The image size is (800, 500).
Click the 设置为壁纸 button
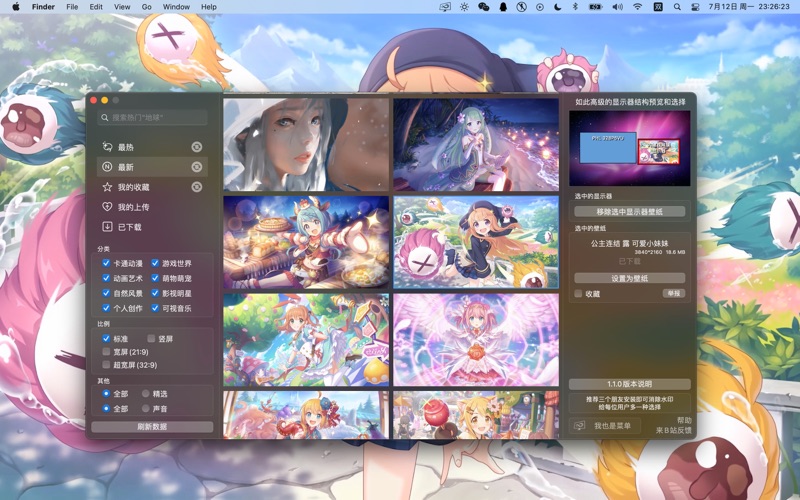(630, 279)
